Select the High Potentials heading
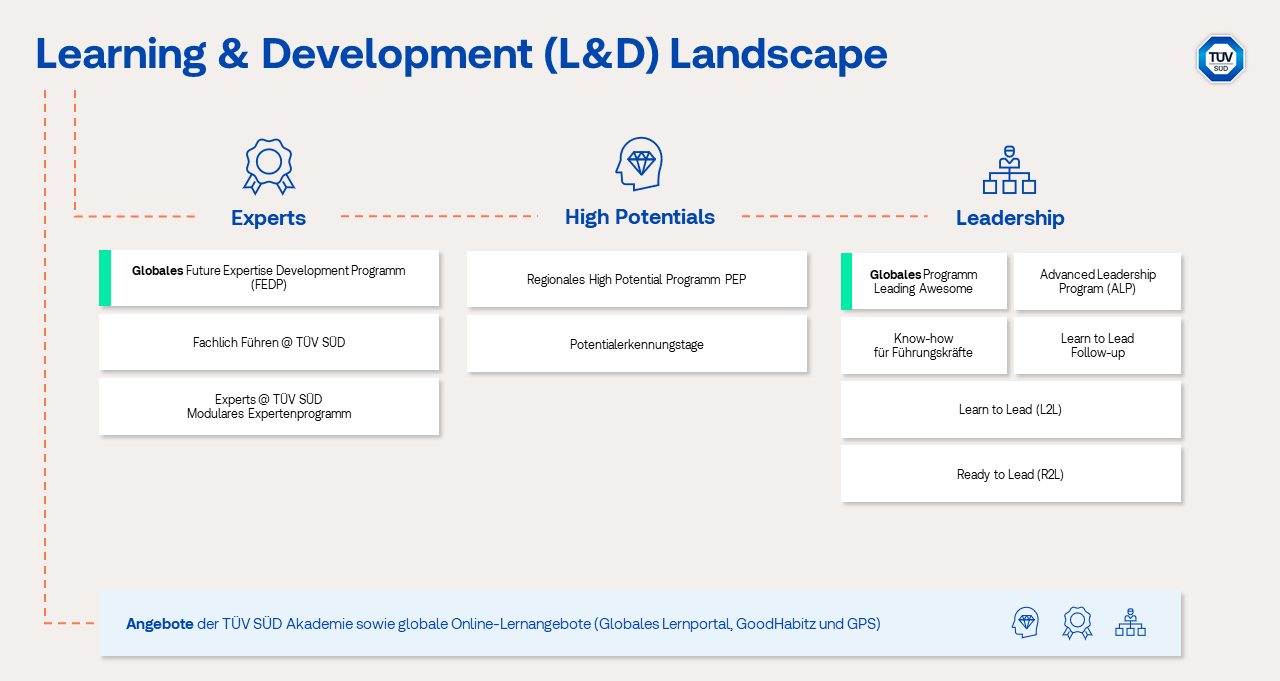The image size is (1280, 681). coord(640,217)
